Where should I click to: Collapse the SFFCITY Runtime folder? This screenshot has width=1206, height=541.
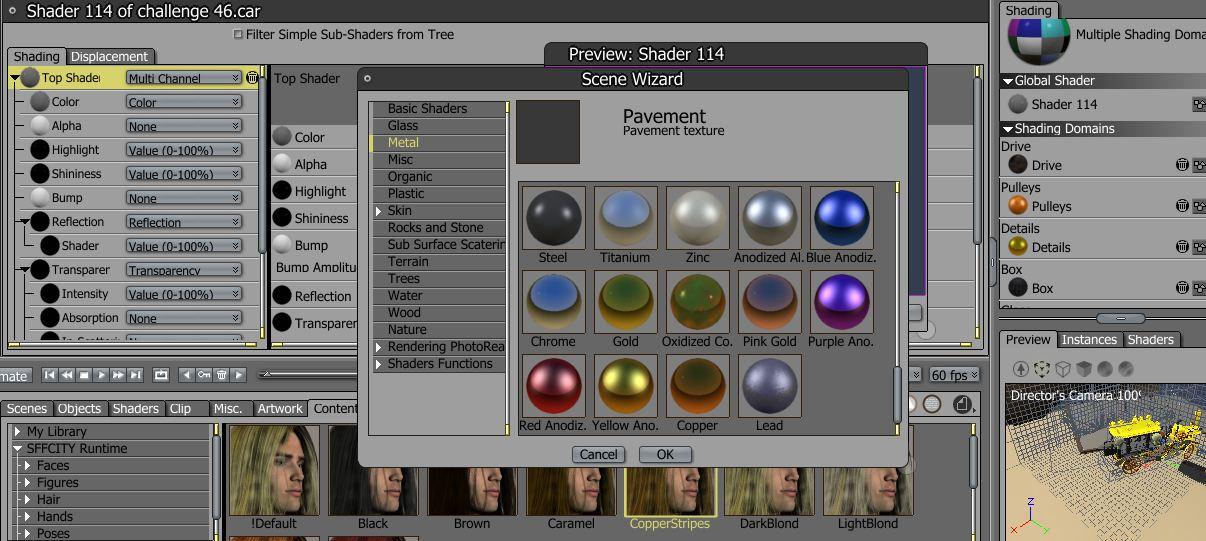point(18,449)
